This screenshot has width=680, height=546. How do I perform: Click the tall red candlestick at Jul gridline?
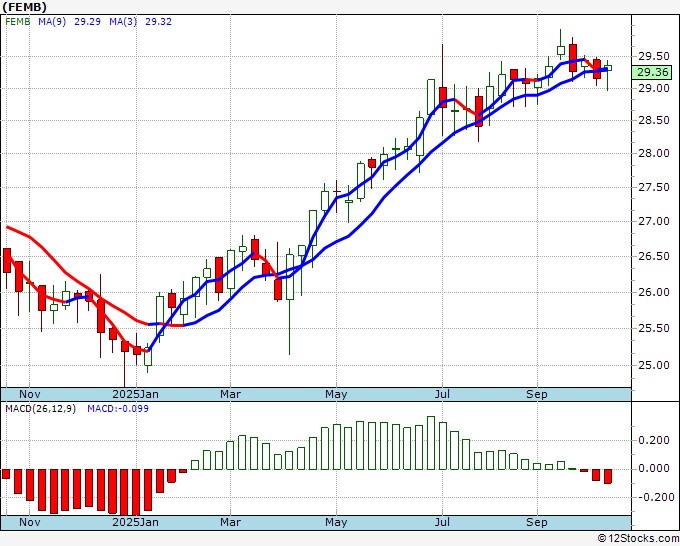443,98
